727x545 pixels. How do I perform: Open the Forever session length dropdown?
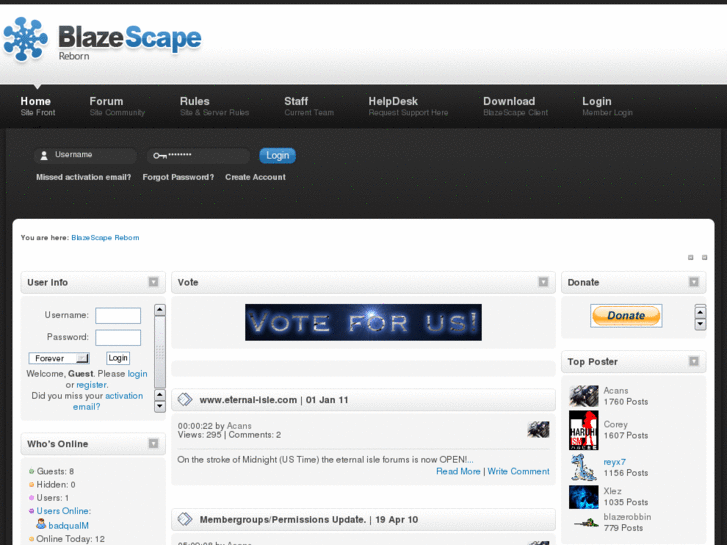[59, 358]
